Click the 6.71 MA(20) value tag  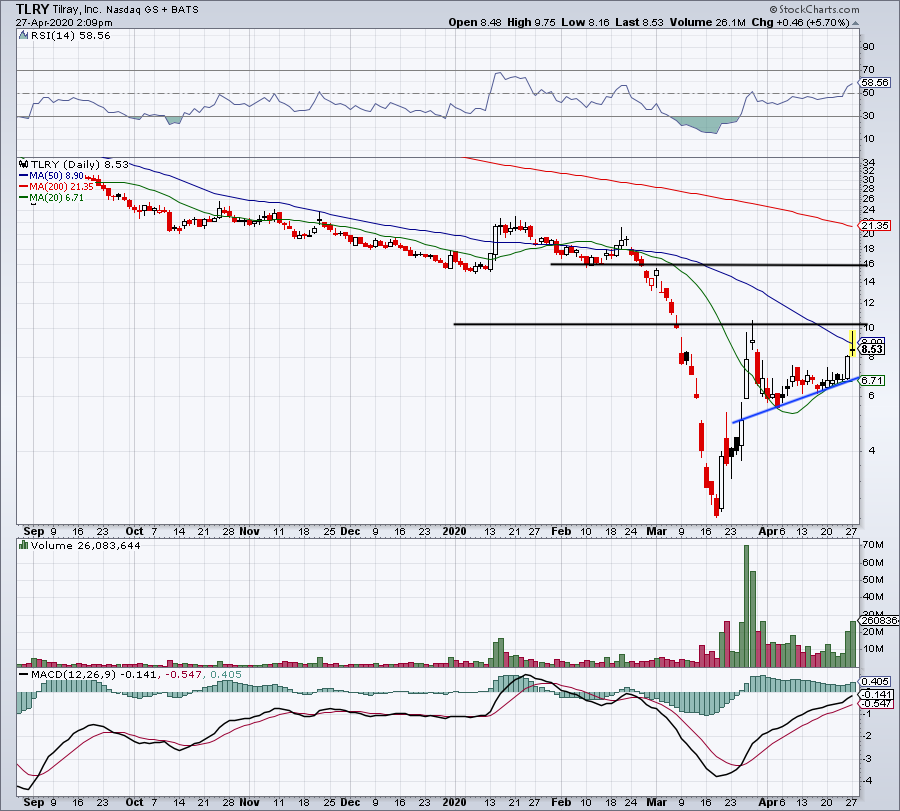[x=872, y=380]
